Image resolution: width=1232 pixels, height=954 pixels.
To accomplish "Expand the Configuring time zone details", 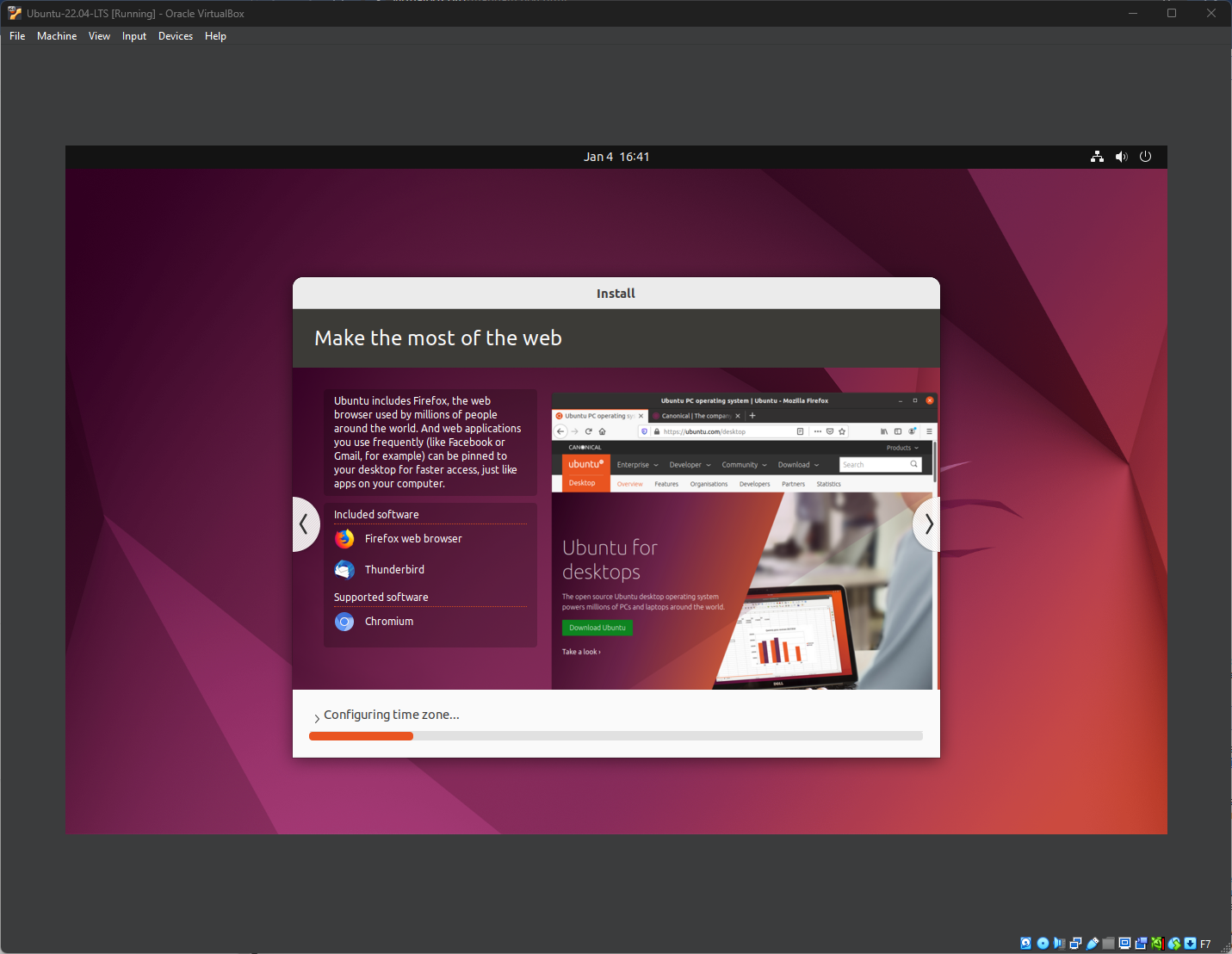I will [317, 717].
